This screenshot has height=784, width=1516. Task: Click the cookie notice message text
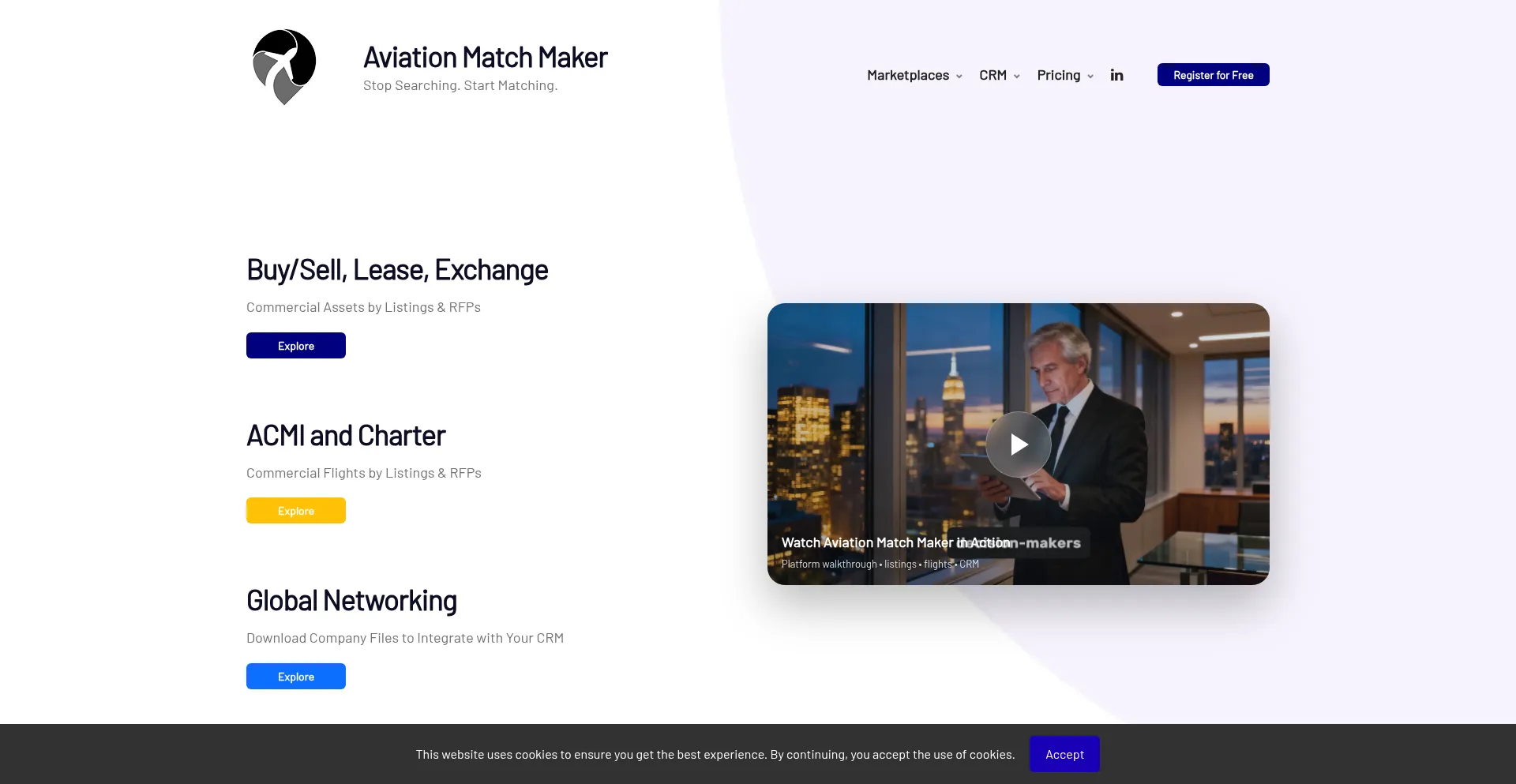tap(715, 755)
